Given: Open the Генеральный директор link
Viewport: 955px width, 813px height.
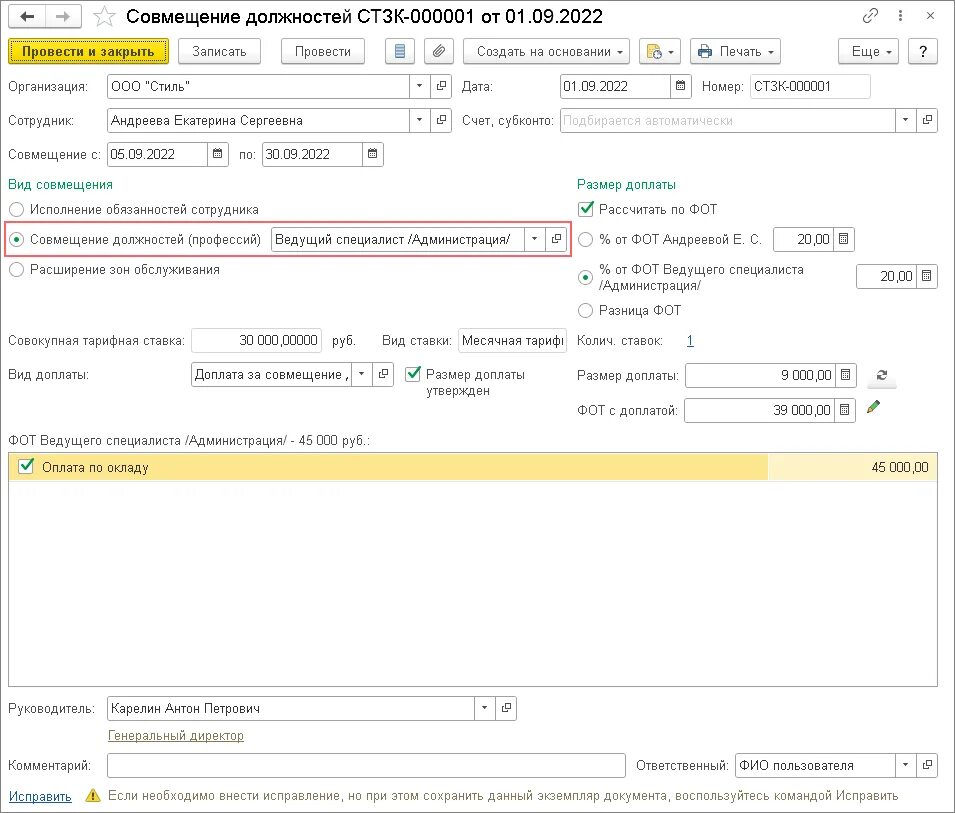Looking at the screenshot, I should [176, 736].
